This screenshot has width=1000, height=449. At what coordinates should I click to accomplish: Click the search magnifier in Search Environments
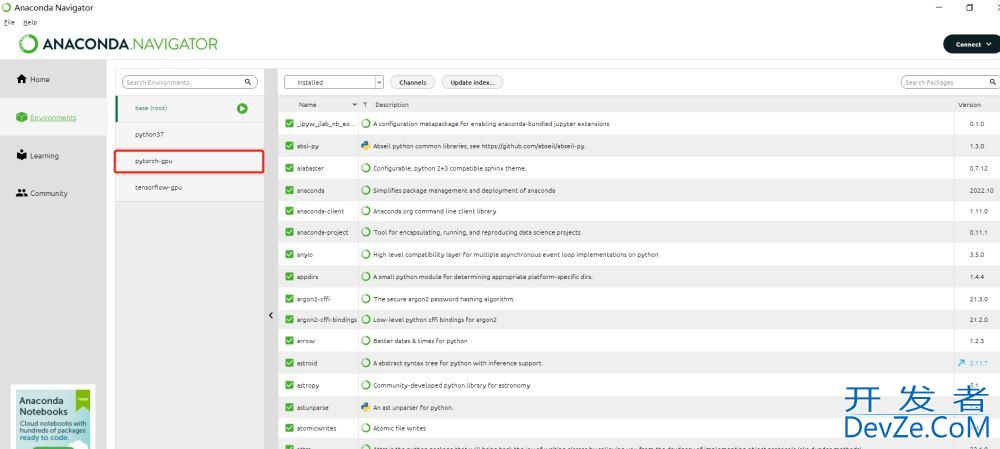[248, 82]
